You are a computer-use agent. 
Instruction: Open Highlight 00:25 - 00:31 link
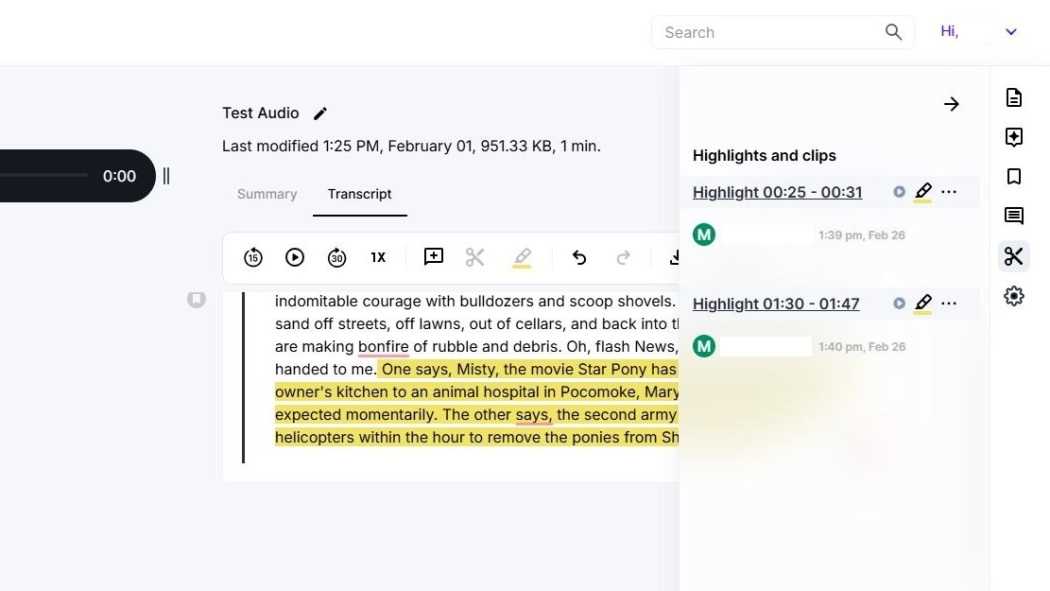777,193
